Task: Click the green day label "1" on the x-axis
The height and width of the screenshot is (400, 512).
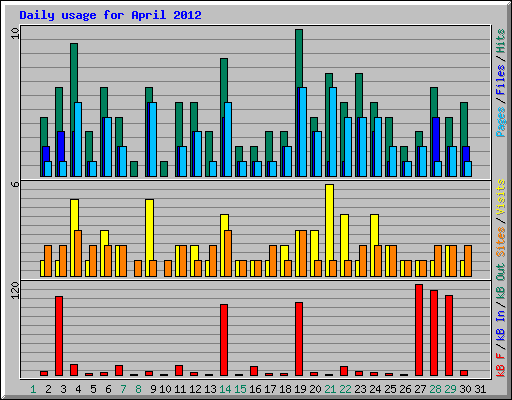Action: pyautogui.click(x=33, y=389)
